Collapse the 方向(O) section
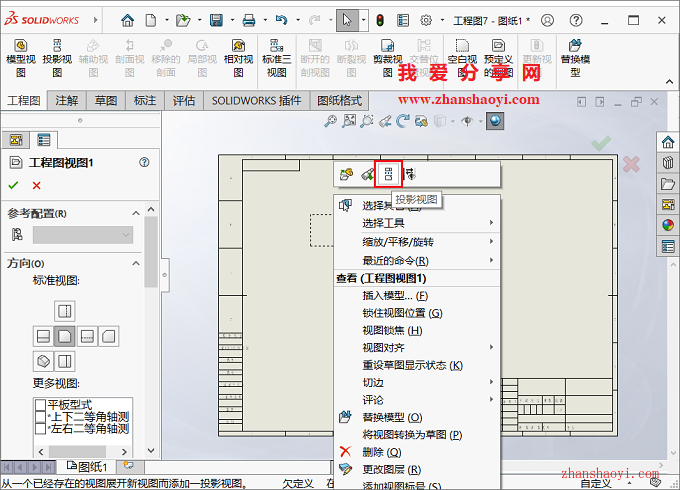 click(136, 263)
